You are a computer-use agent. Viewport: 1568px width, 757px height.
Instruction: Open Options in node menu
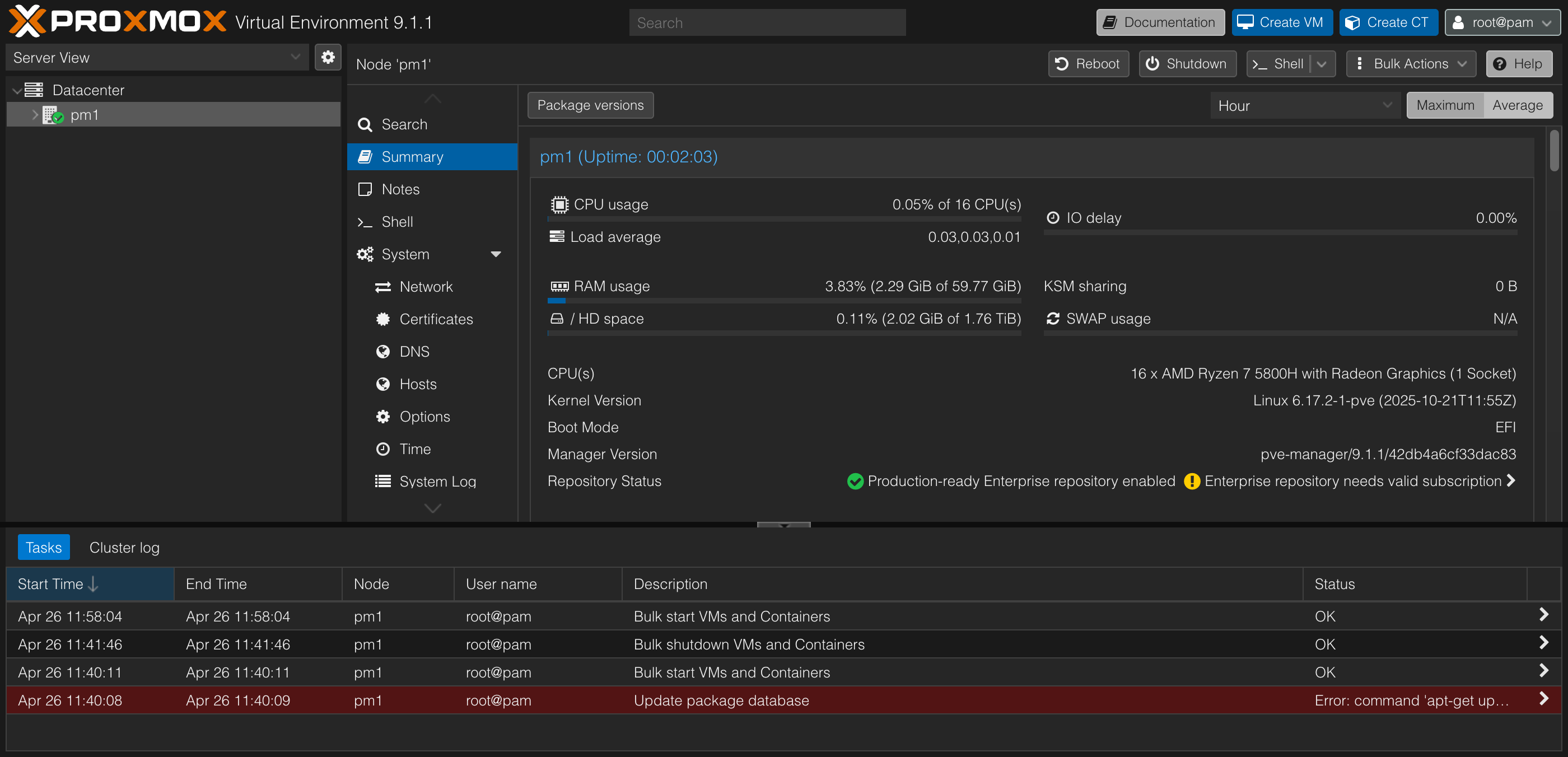click(x=432, y=416)
